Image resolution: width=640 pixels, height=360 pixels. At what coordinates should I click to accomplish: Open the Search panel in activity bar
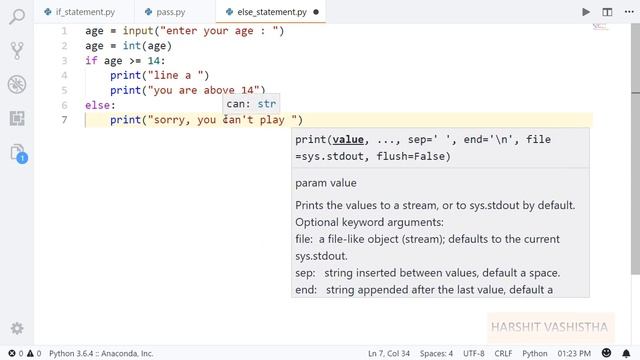[x=17, y=17]
